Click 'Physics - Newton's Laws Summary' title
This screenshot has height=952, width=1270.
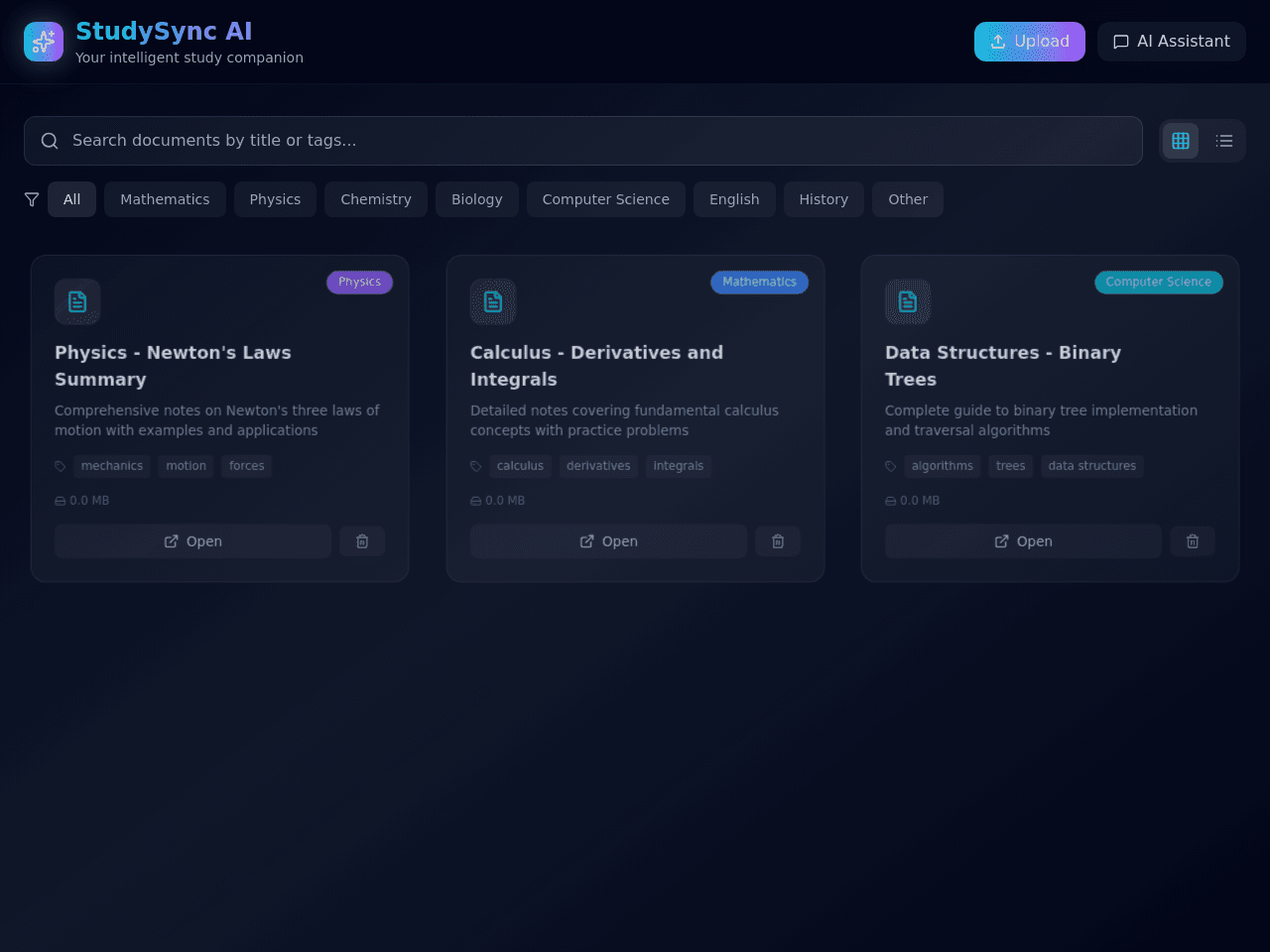pyautogui.click(x=173, y=366)
